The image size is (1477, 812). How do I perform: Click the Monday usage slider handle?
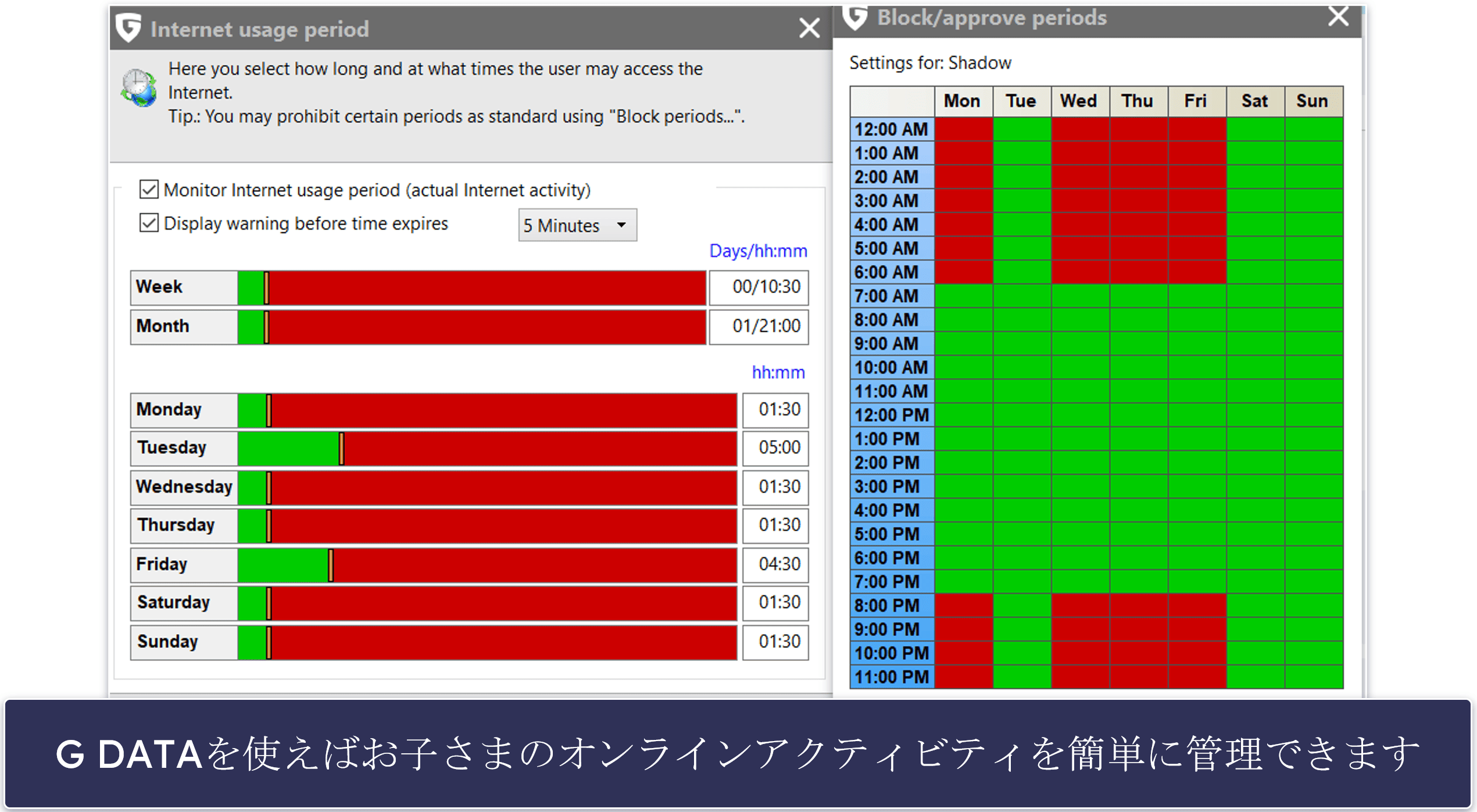pyautogui.click(x=269, y=410)
